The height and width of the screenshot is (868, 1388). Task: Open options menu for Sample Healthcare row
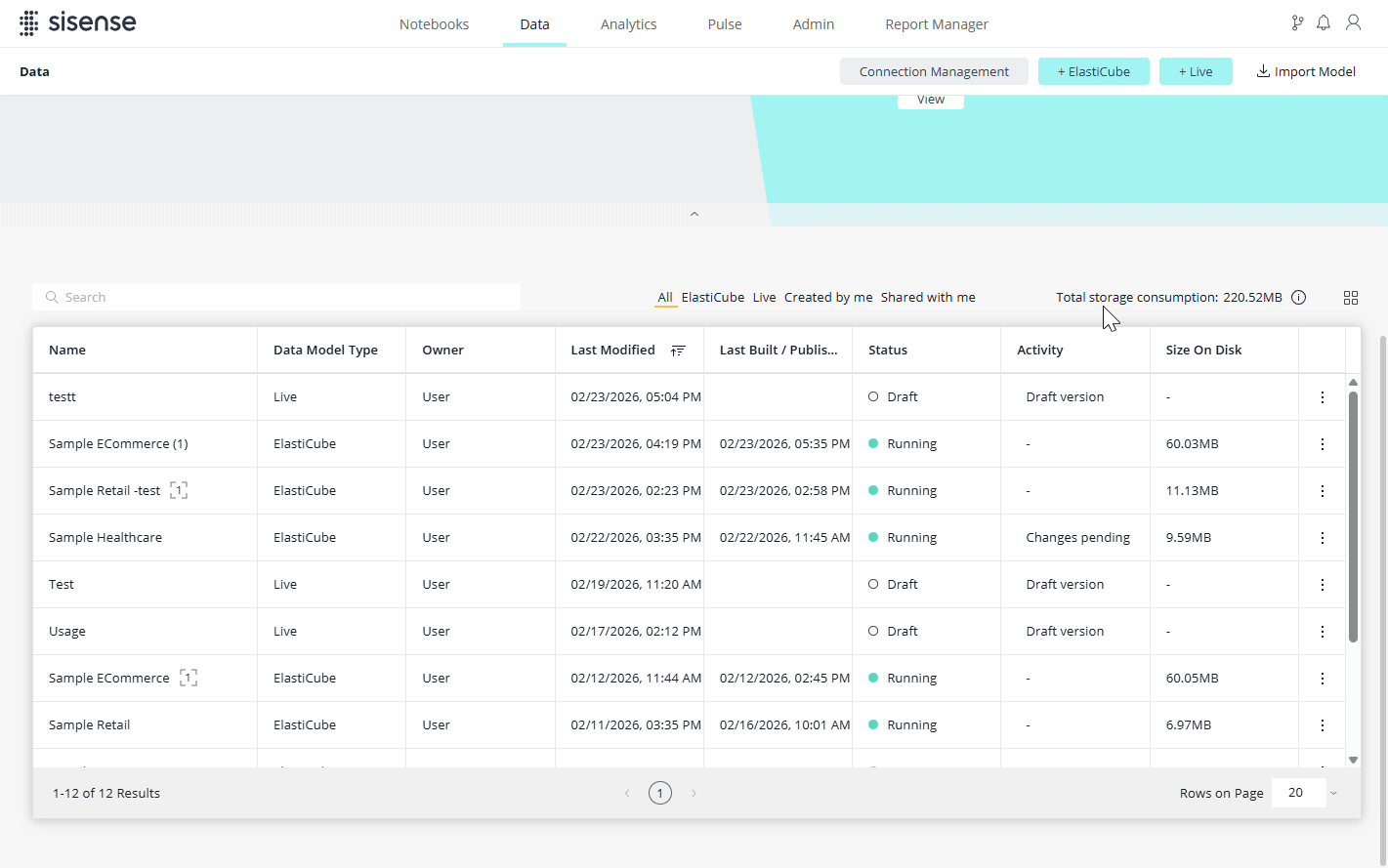(1322, 538)
